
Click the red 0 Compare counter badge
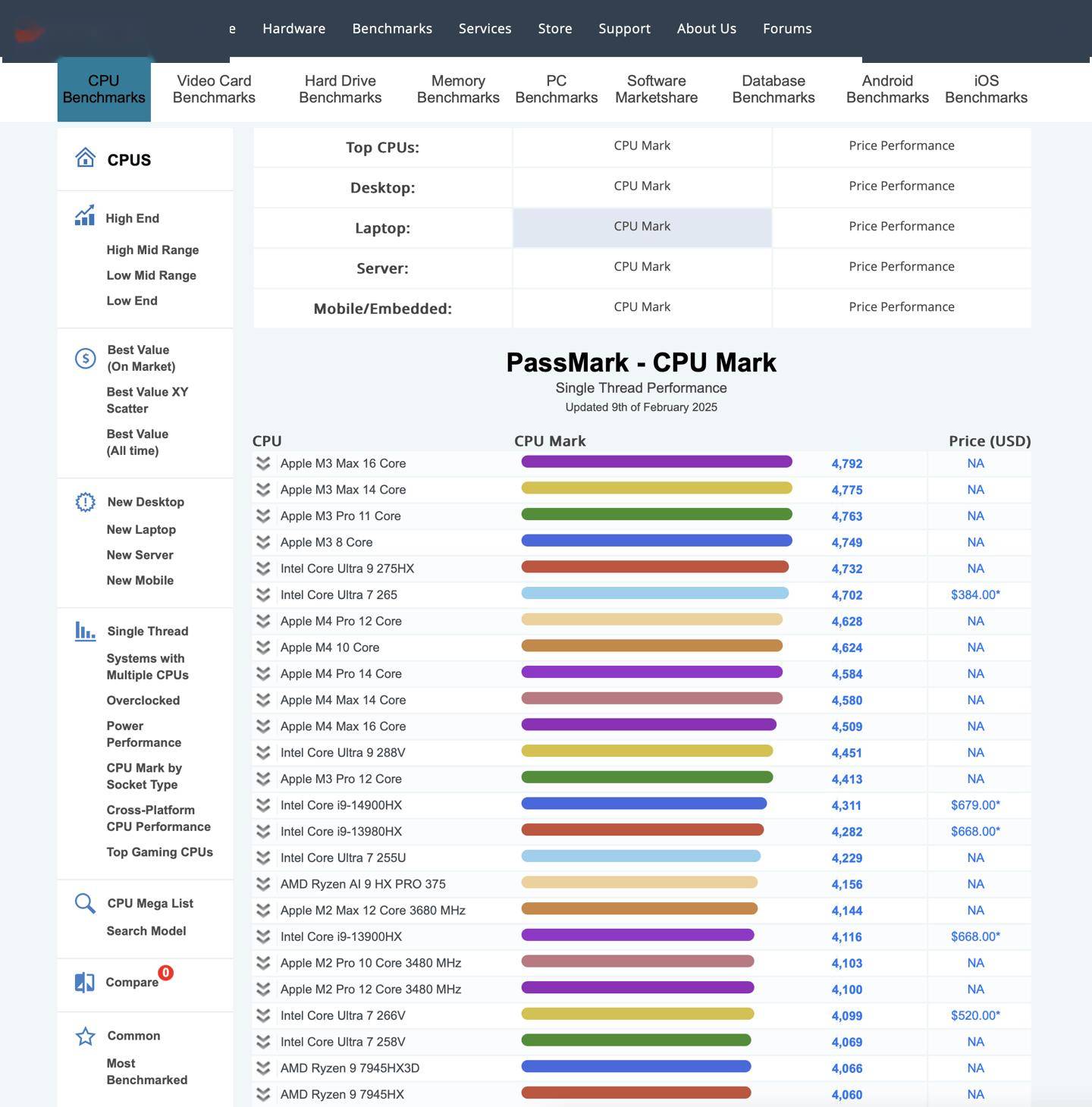165,972
